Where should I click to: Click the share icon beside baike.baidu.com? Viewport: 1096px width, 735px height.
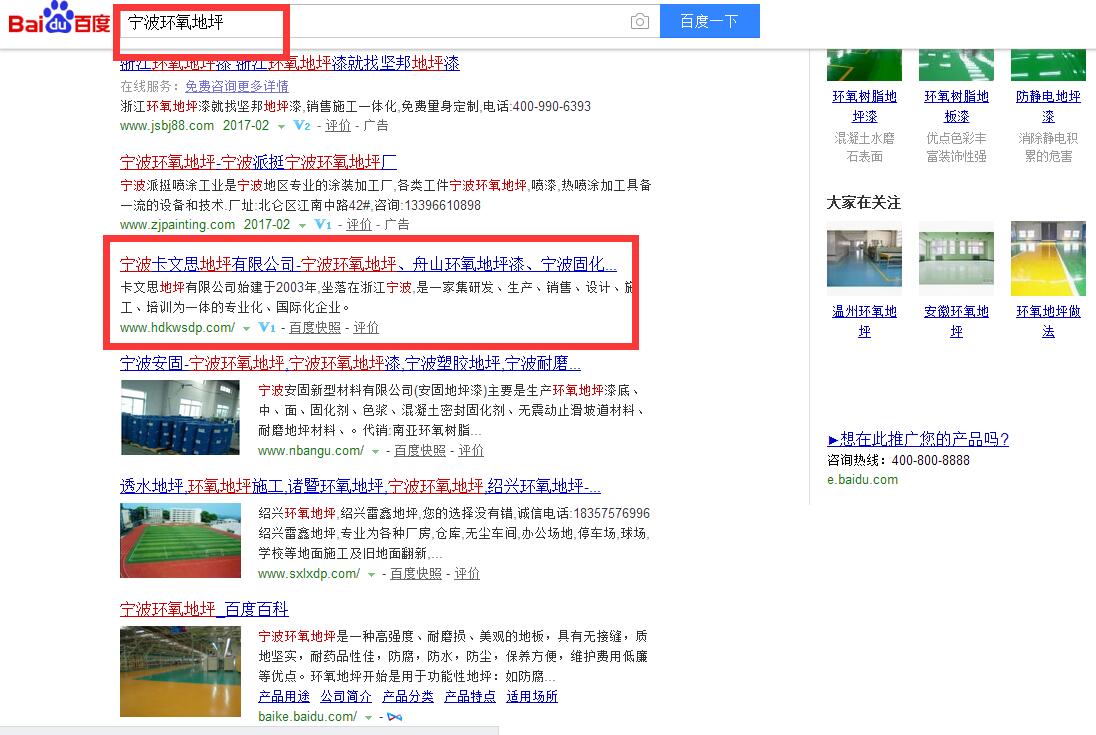394,716
